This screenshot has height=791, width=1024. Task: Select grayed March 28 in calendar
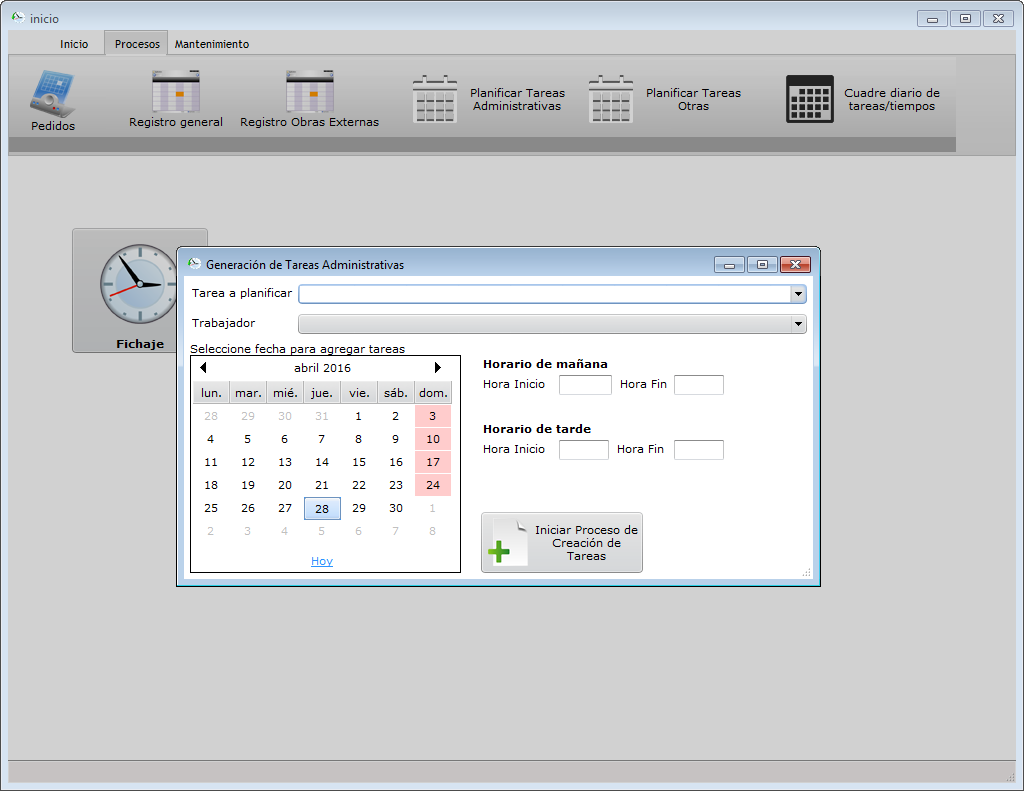[211, 416]
